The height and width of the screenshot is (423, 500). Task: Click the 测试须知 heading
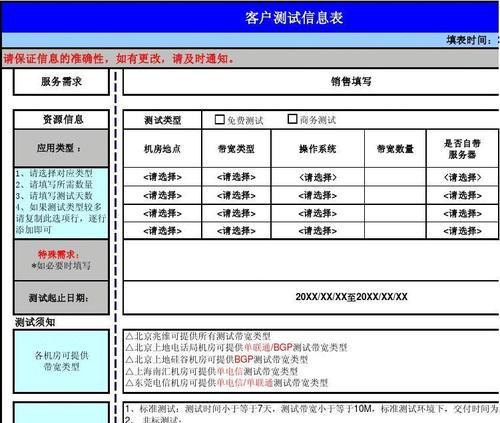tap(35, 322)
